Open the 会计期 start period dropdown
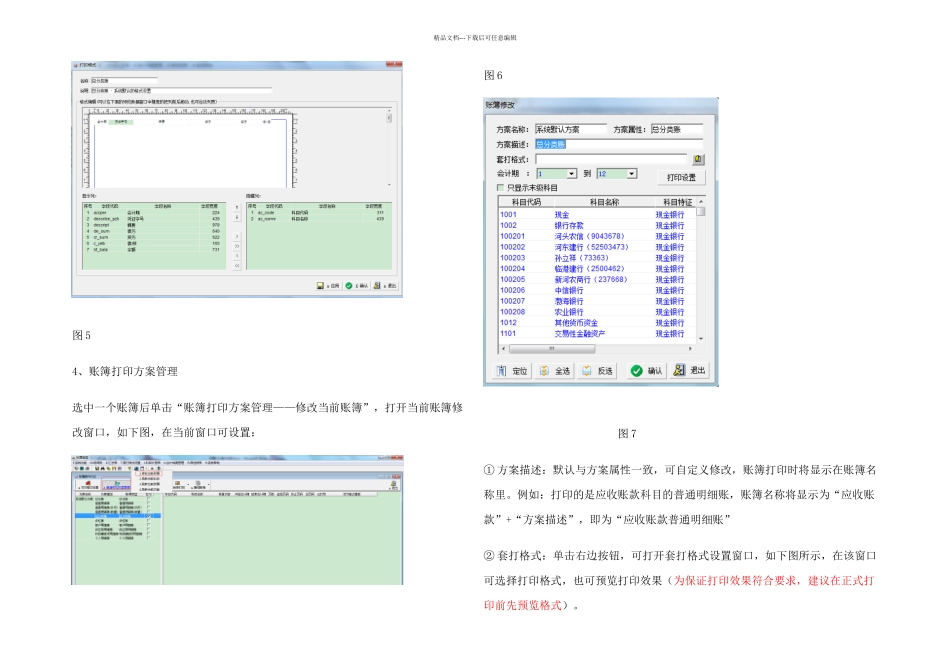950x672 pixels. tap(571, 174)
